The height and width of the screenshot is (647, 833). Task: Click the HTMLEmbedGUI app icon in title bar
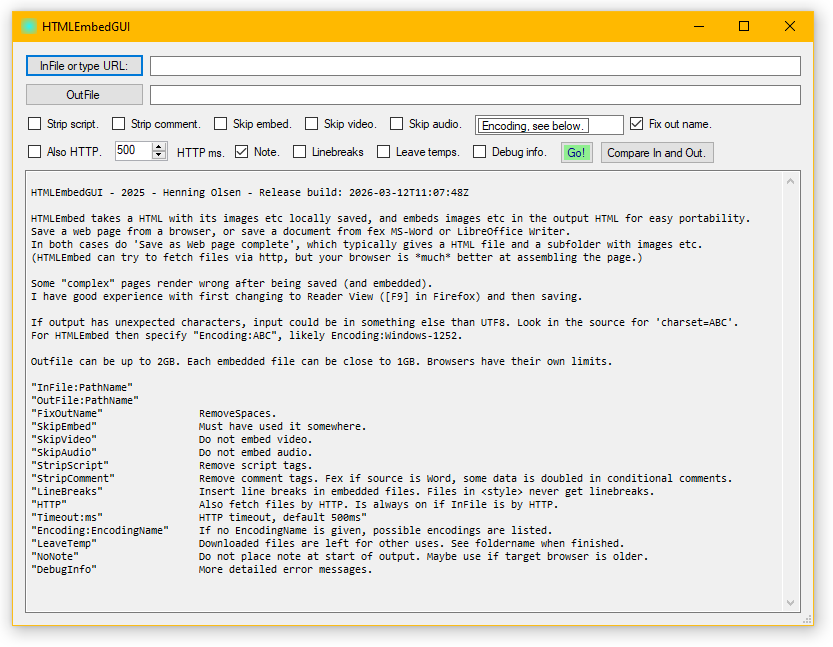[29, 27]
